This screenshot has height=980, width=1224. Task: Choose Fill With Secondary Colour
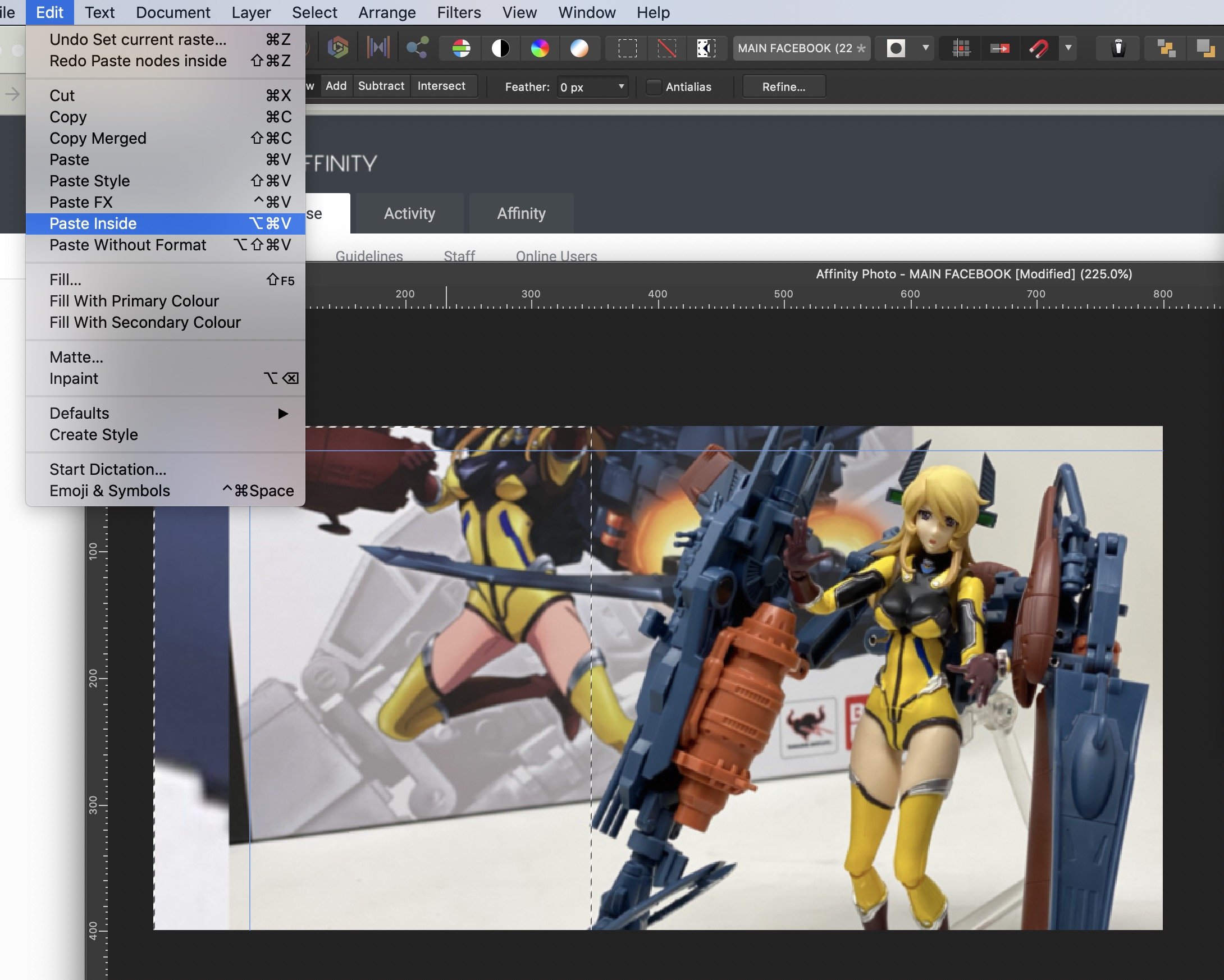(x=166, y=322)
